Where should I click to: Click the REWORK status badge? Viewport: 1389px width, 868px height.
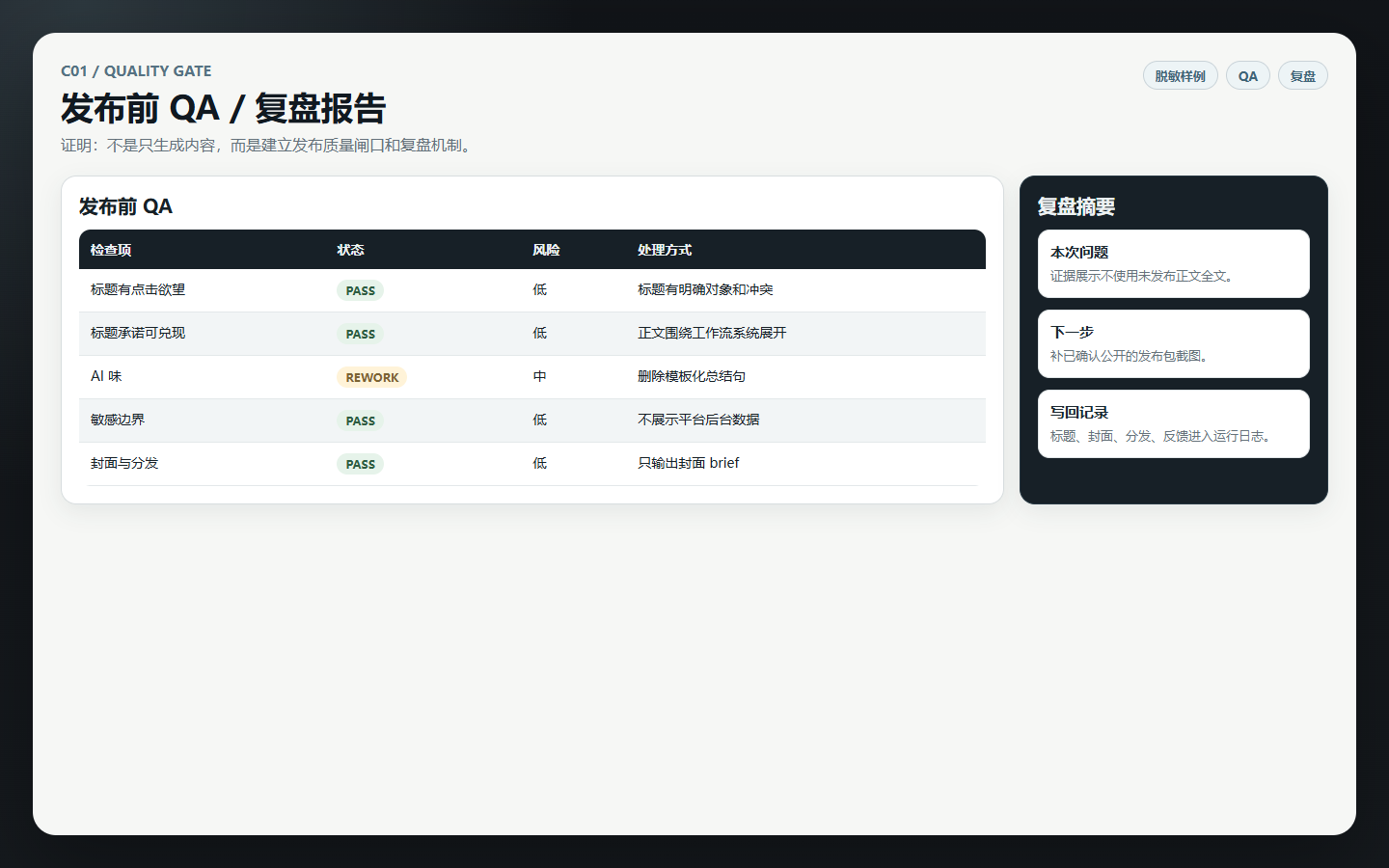click(371, 377)
